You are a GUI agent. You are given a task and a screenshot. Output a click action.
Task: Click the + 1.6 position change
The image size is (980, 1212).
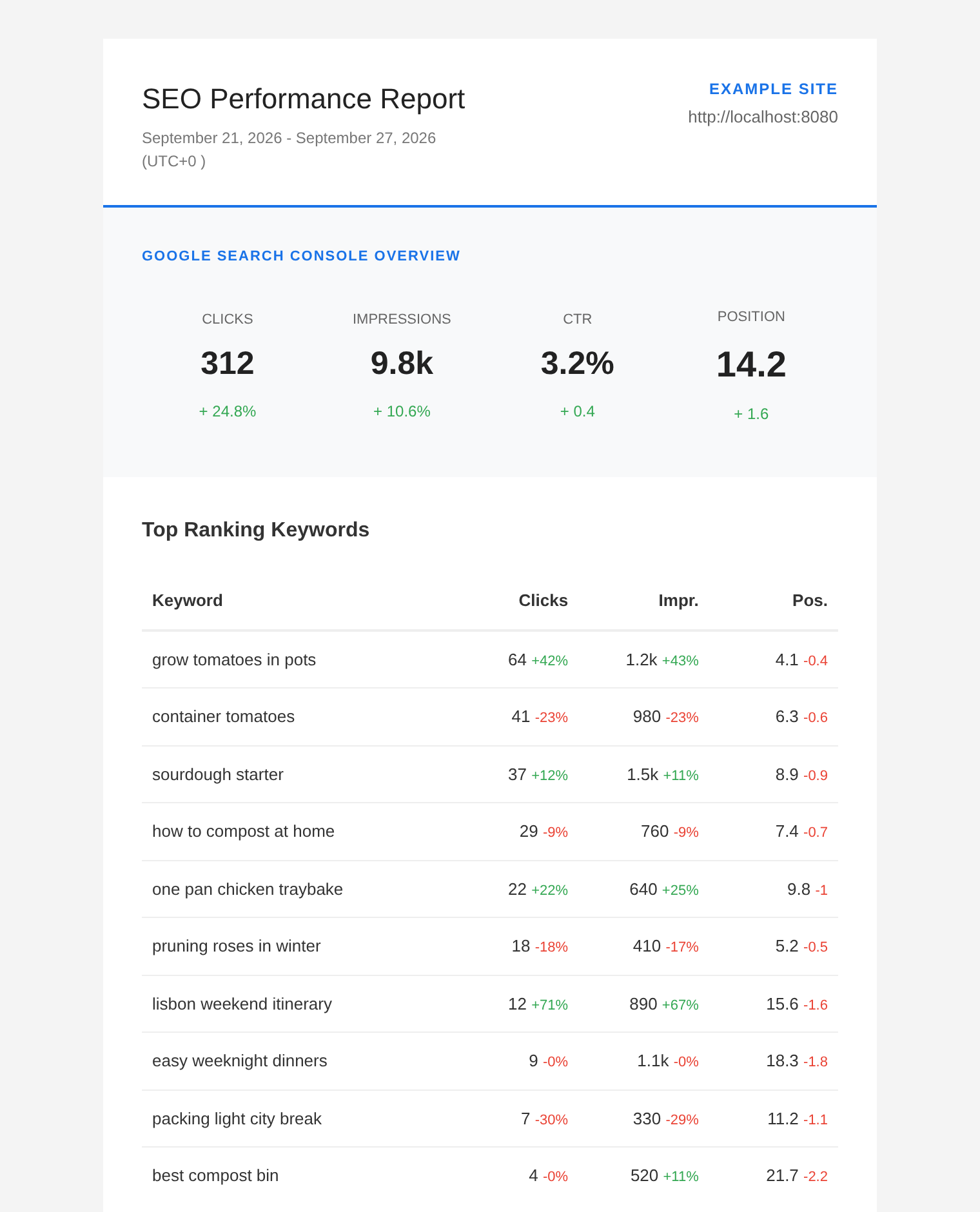click(751, 414)
